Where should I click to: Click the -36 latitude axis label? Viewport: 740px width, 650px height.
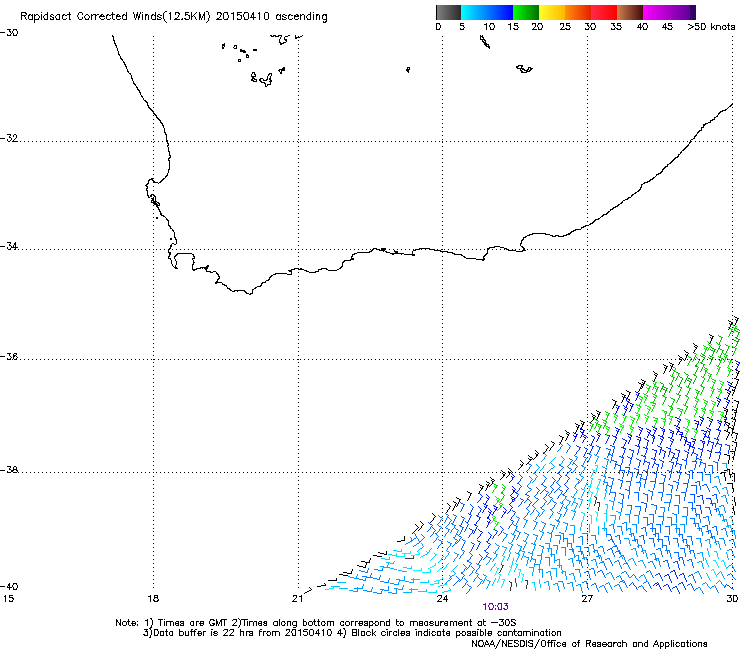[9, 356]
